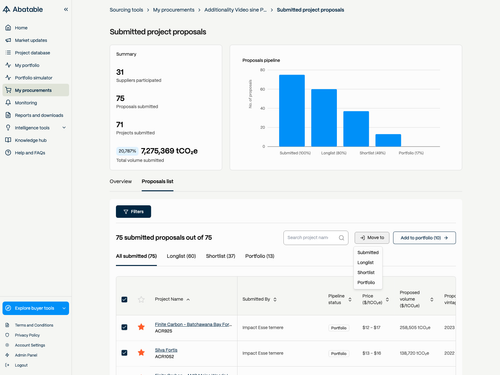Image resolution: width=500 pixels, height=375 pixels.
Task: Choose Submitted in Move to menu
Action: coord(368,252)
